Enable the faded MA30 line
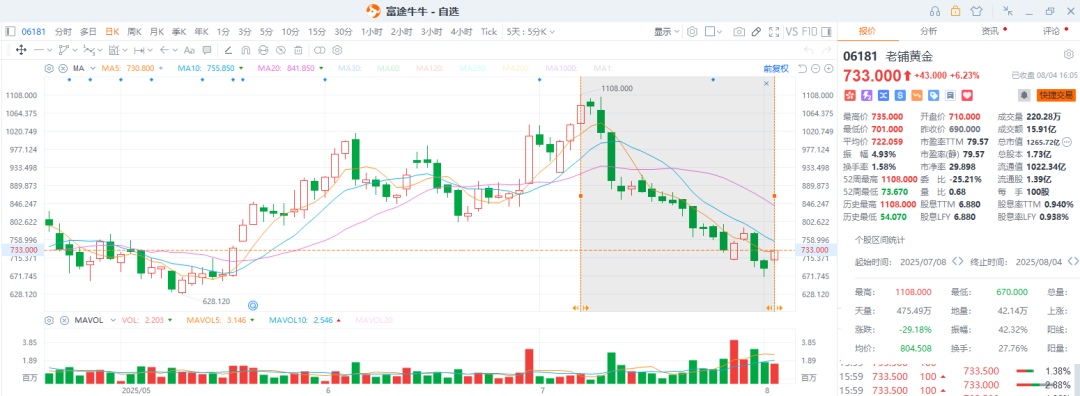This screenshot has width=1080, height=396. coord(350,68)
